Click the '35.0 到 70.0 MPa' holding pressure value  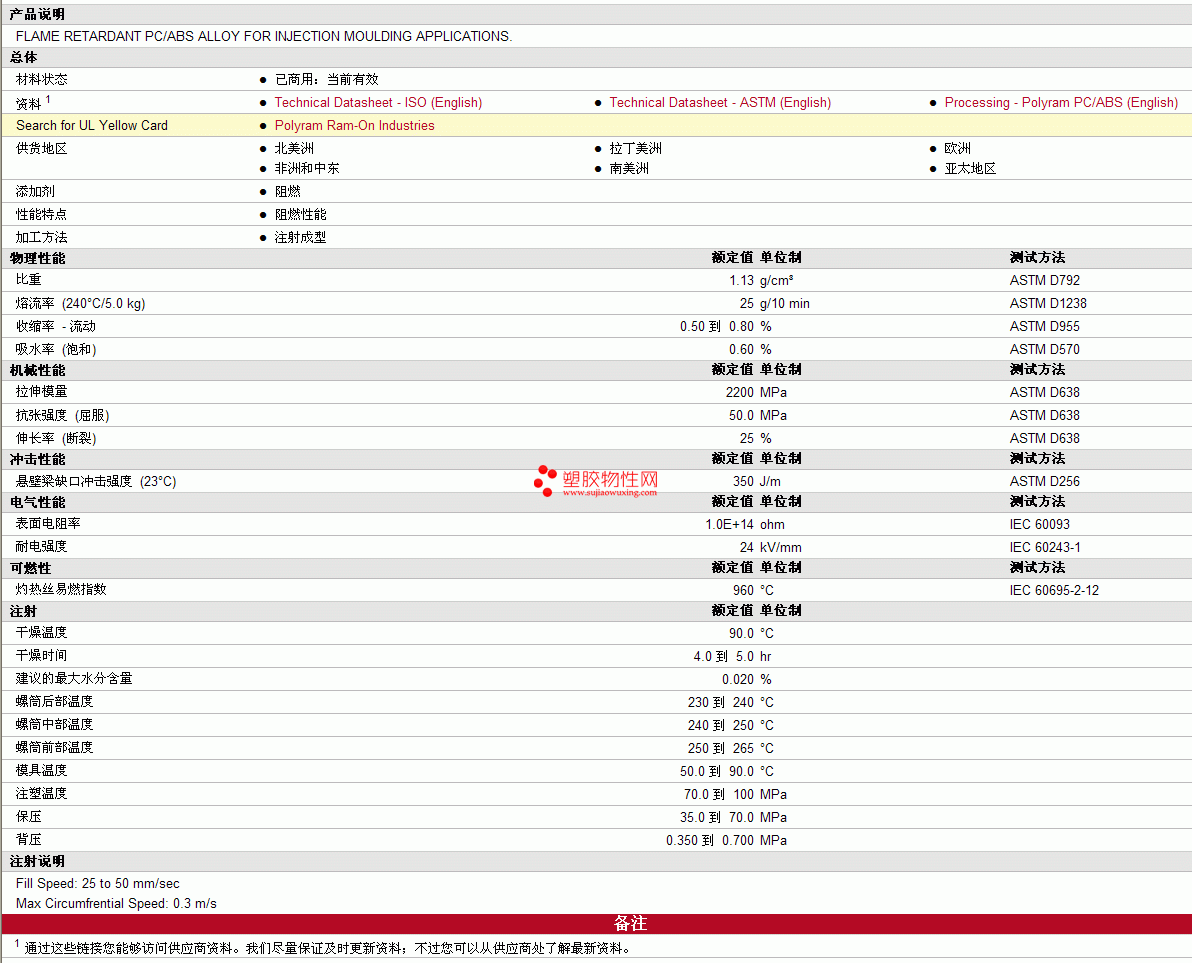tap(734, 817)
